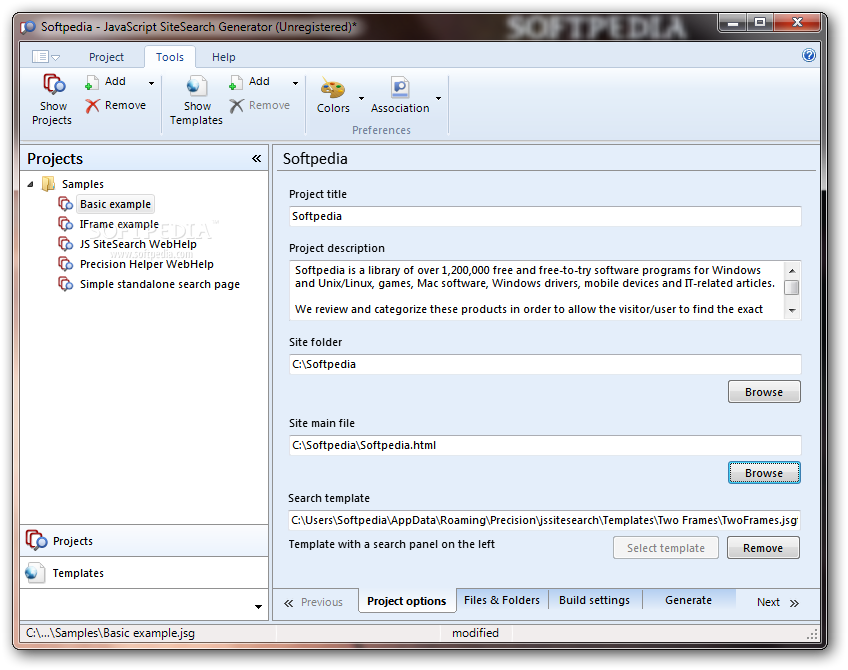
Task: Select Precision Helper WebHelp item
Action: pyautogui.click(x=147, y=264)
